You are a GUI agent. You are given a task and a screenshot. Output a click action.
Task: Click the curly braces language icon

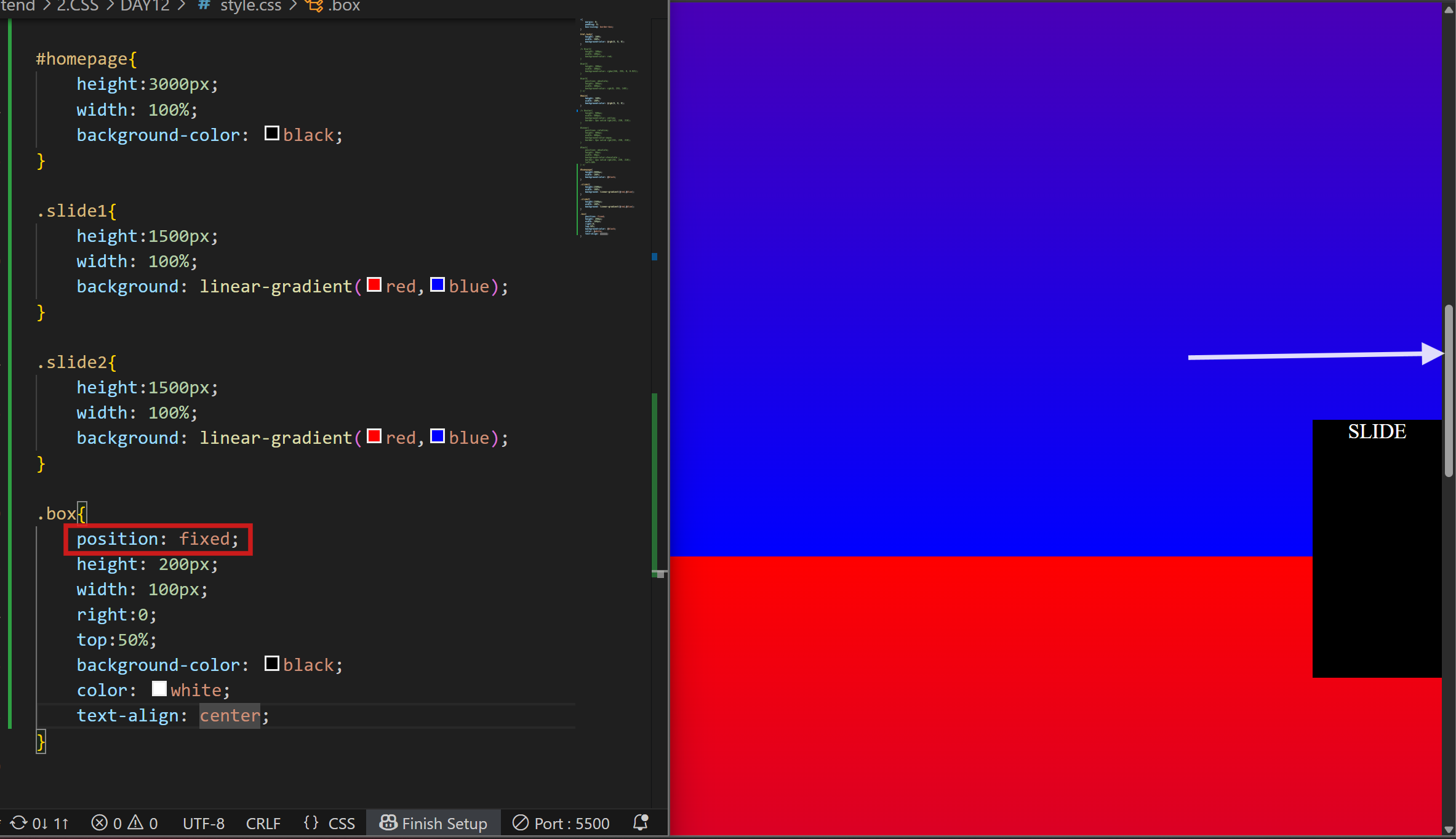[x=311, y=823]
